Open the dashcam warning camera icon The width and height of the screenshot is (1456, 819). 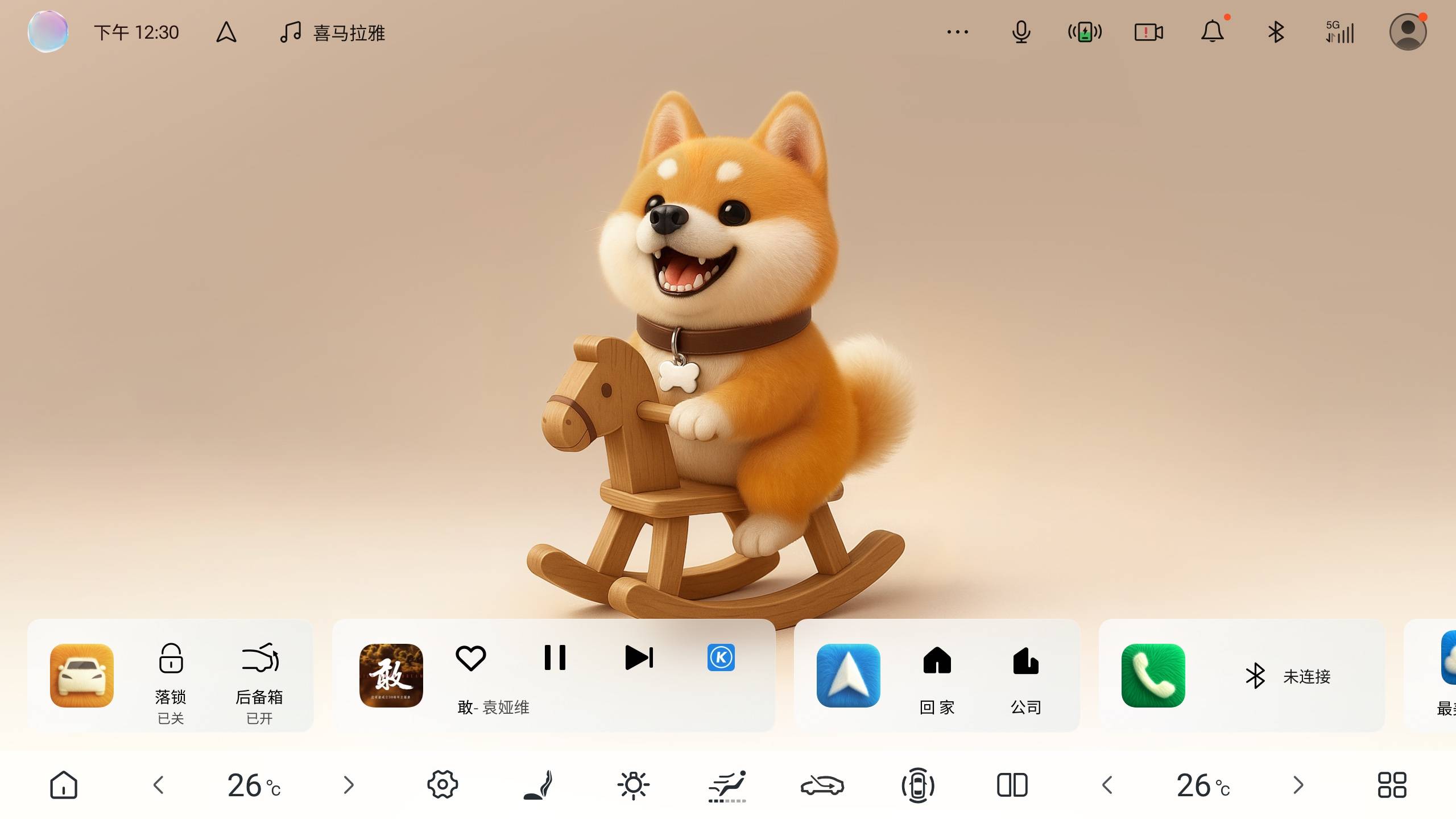(1148, 32)
